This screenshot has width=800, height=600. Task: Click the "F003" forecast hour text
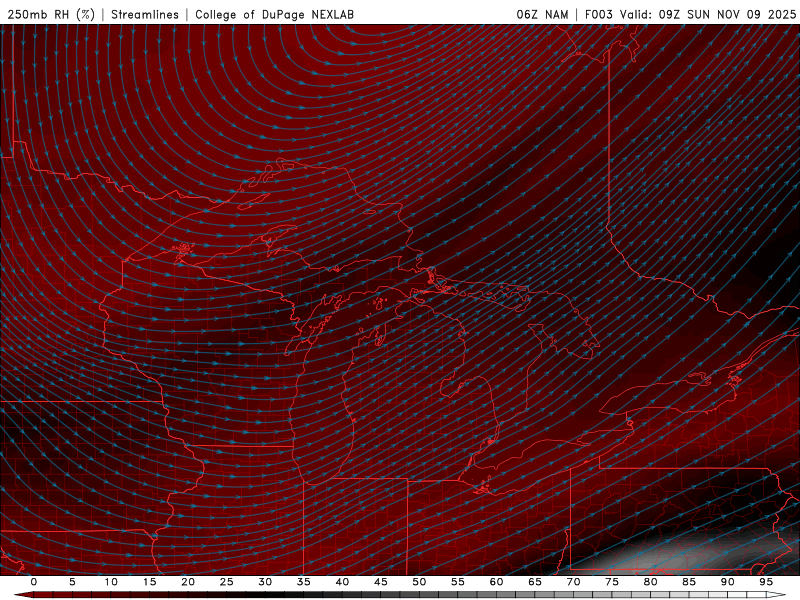coord(598,14)
